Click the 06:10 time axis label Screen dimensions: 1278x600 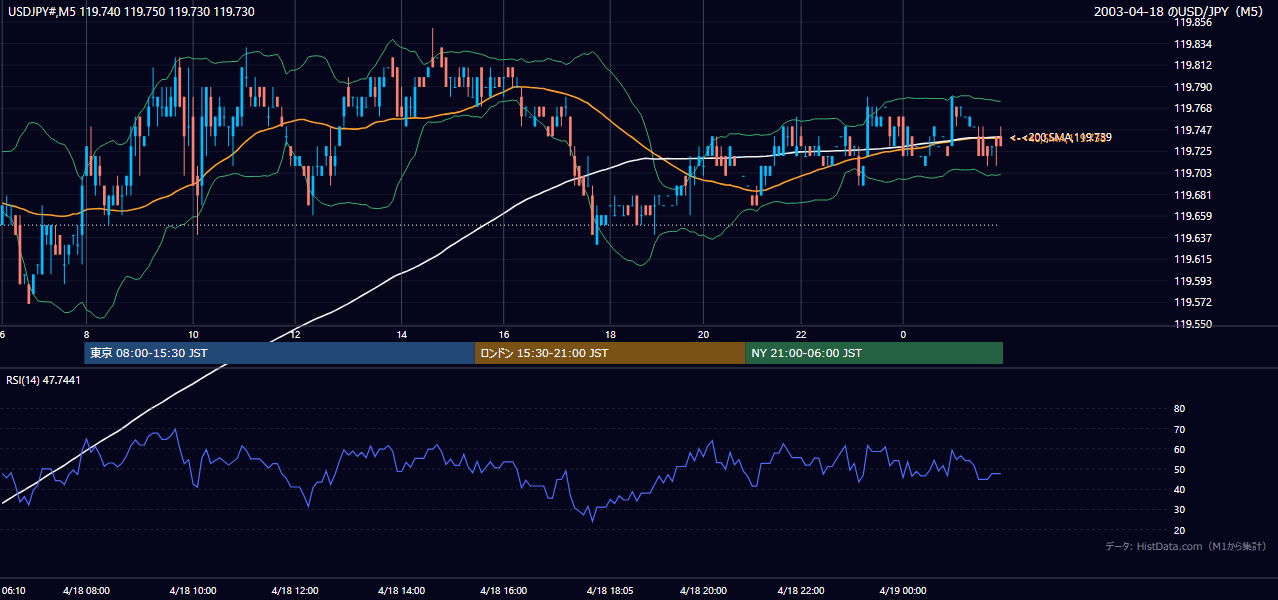click(x=13, y=590)
